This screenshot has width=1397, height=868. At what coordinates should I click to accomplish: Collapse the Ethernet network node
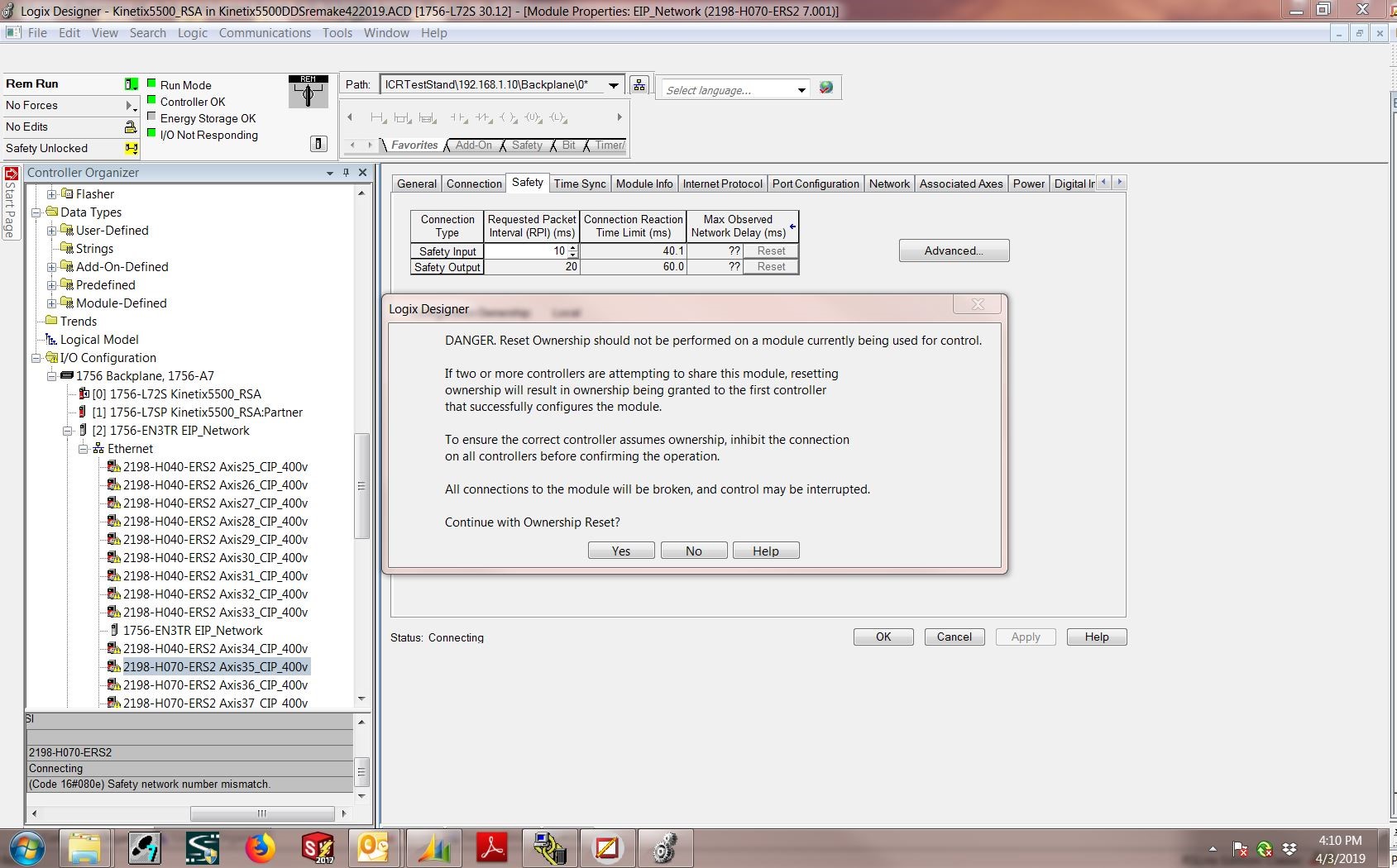84,449
